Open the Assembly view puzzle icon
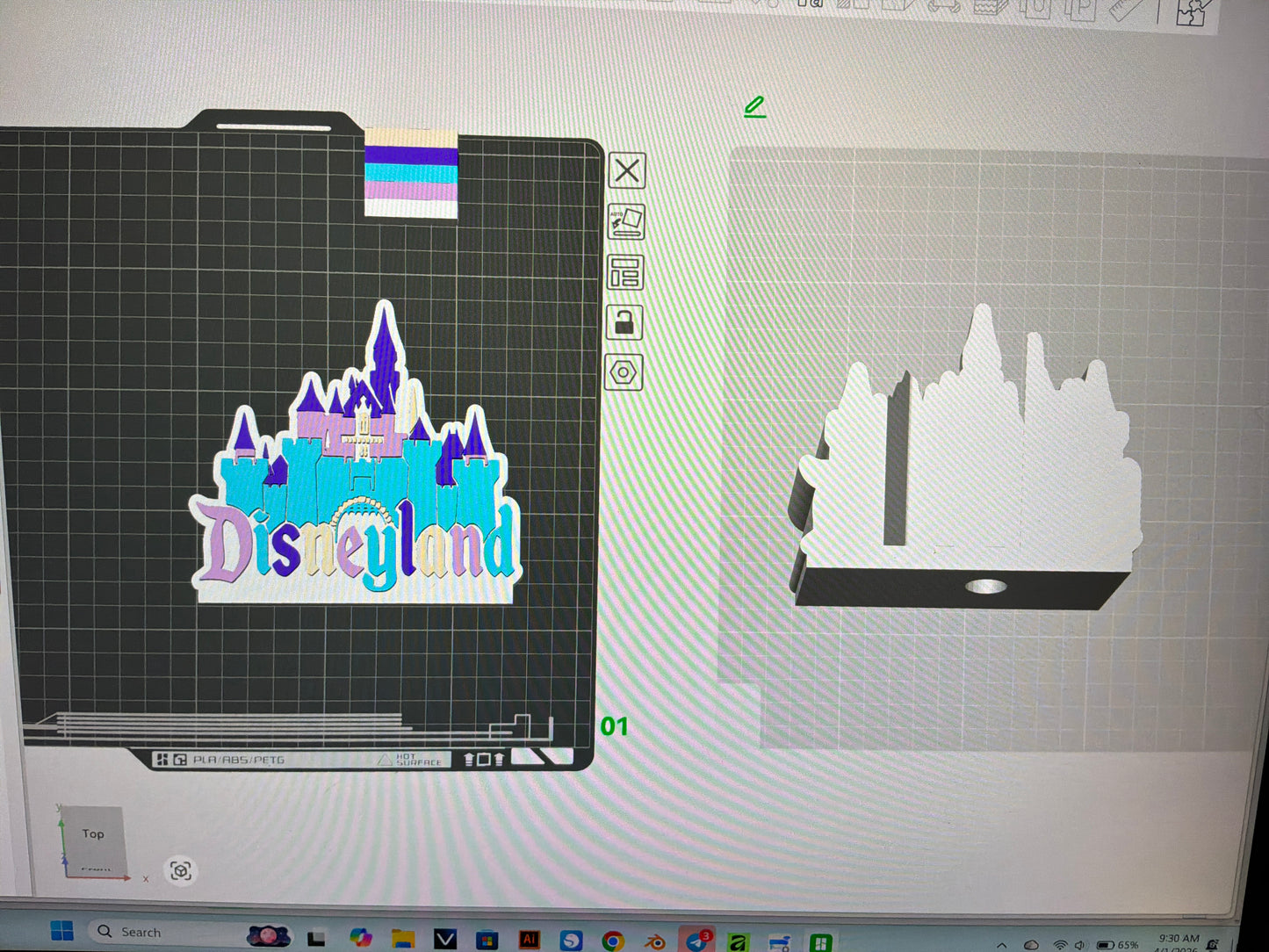 click(1192, 11)
